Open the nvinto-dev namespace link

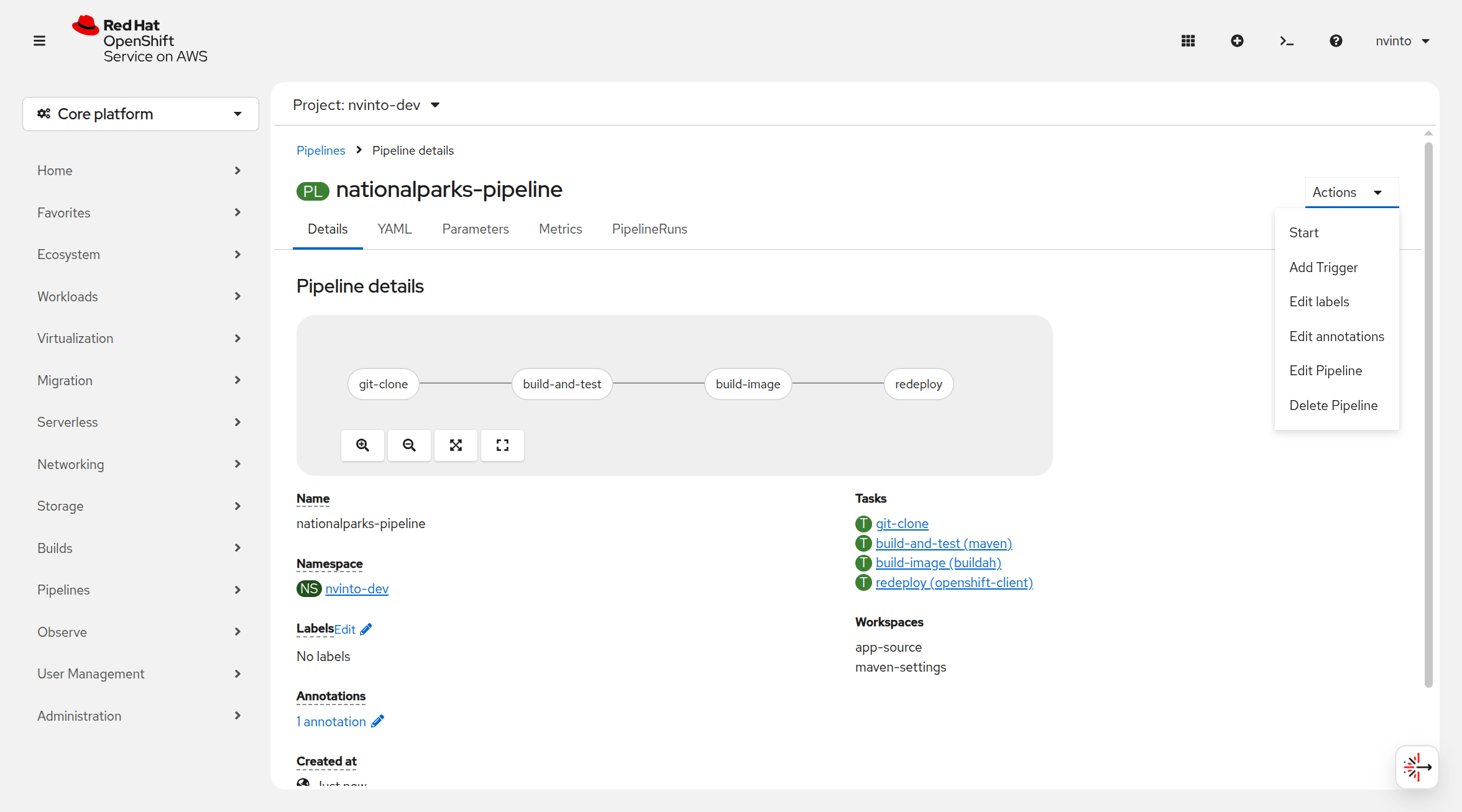tap(357, 588)
